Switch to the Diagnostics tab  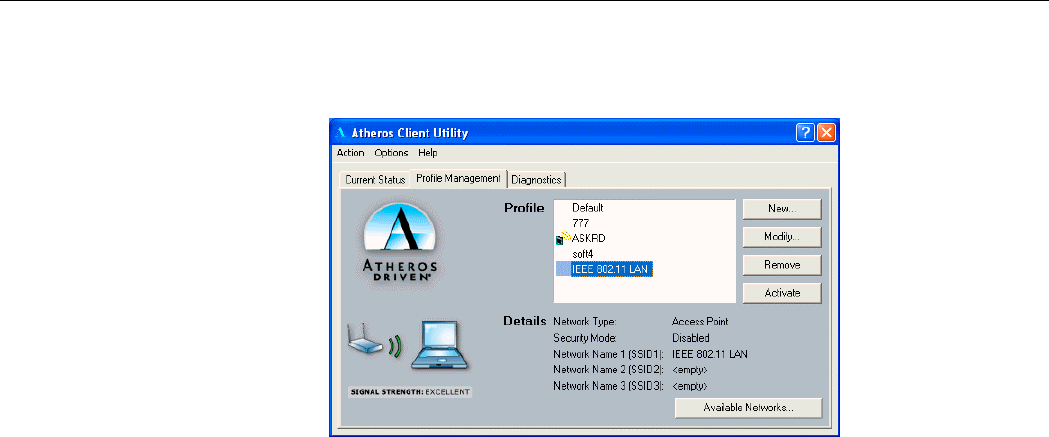tap(536, 180)
